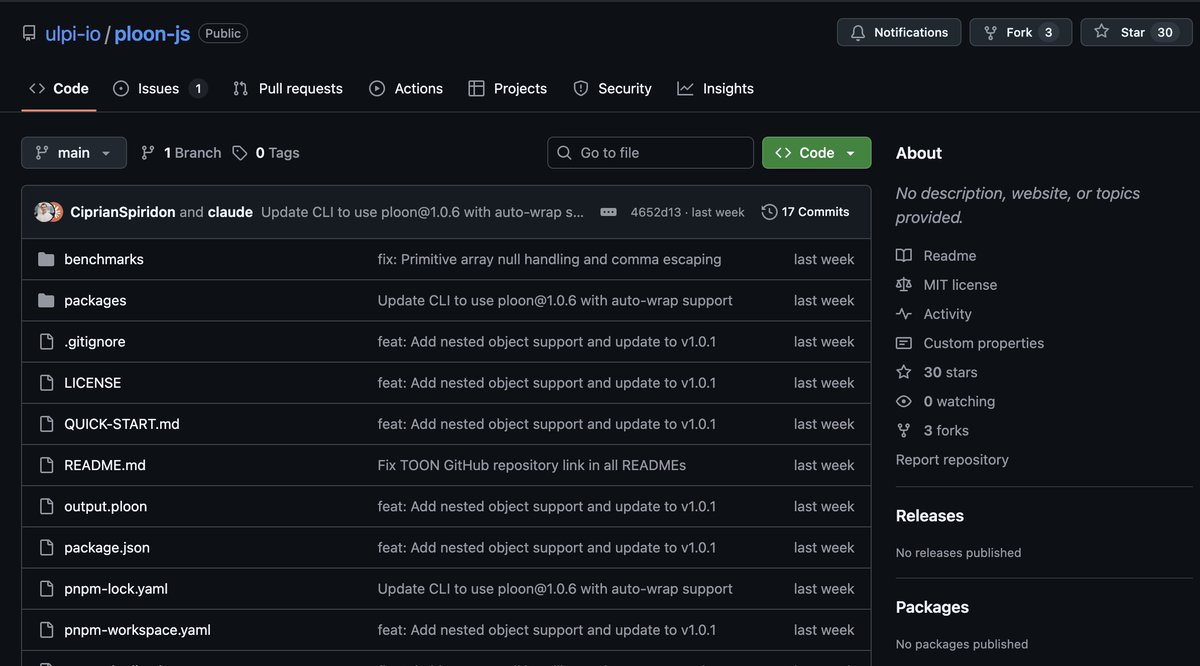Screen dimensions: 1200x666
Task: Click the commit author avatars
Action: point(49,212)
